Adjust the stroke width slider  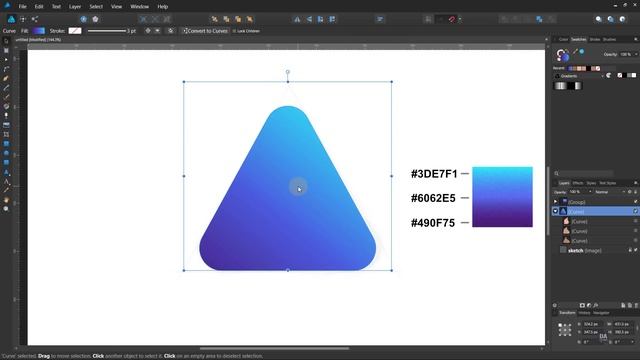click(x=107, y=31)
